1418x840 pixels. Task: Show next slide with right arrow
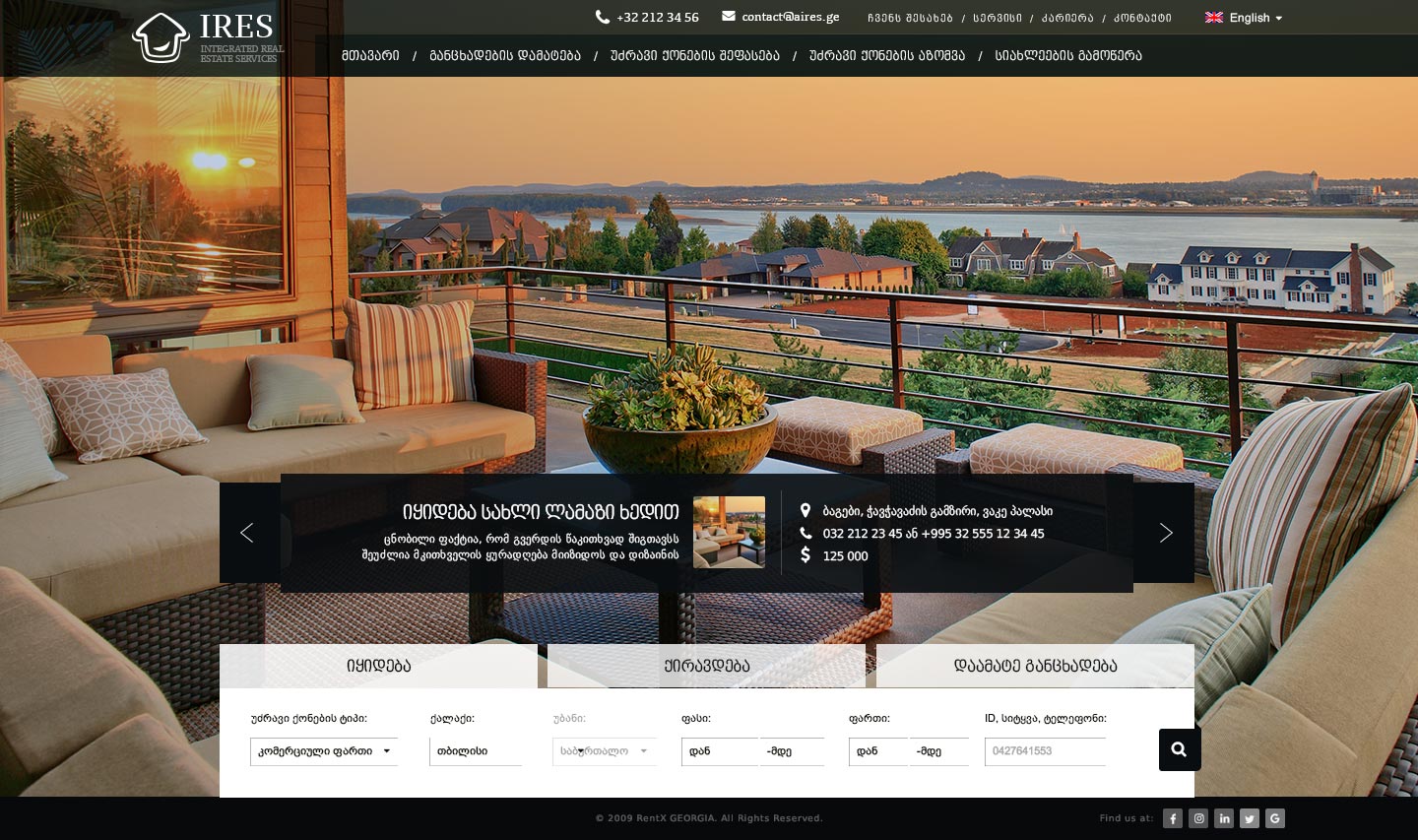pyautogui.click(x=1165, y=533)
